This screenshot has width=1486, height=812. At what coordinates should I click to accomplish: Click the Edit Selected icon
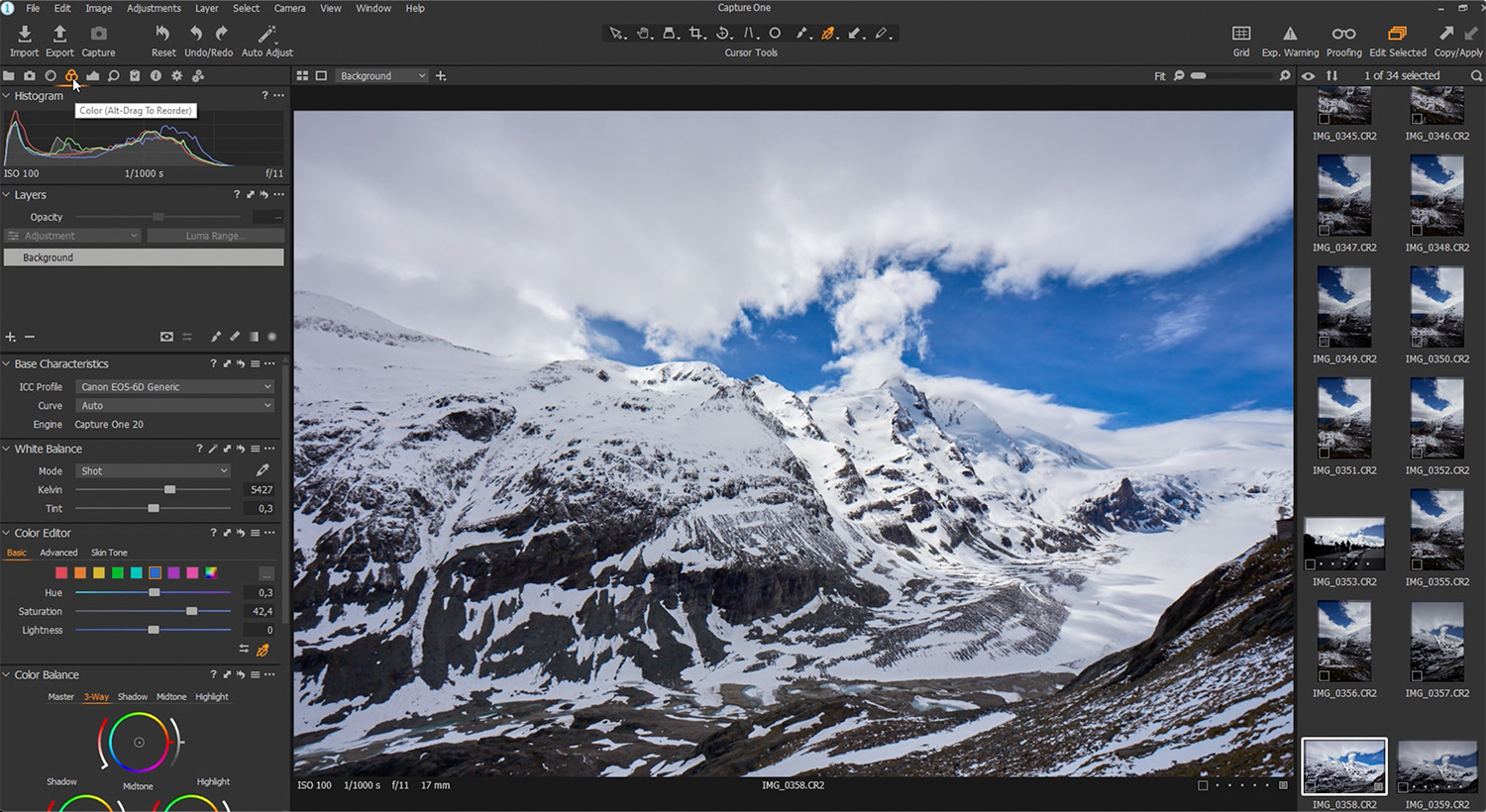tap(1397, 35)
